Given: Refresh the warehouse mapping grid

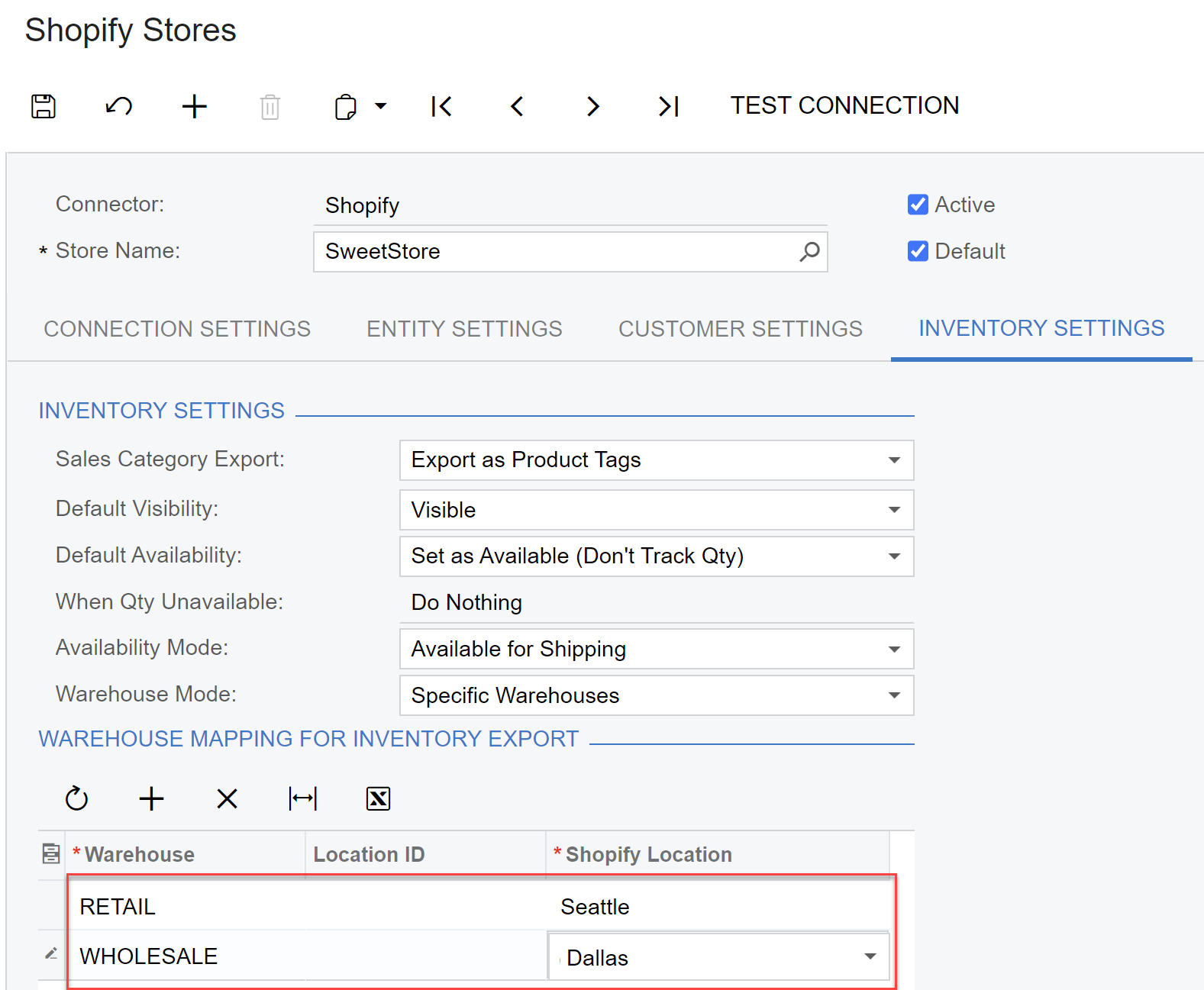Looking at the screenshot, I should (76, 798).
